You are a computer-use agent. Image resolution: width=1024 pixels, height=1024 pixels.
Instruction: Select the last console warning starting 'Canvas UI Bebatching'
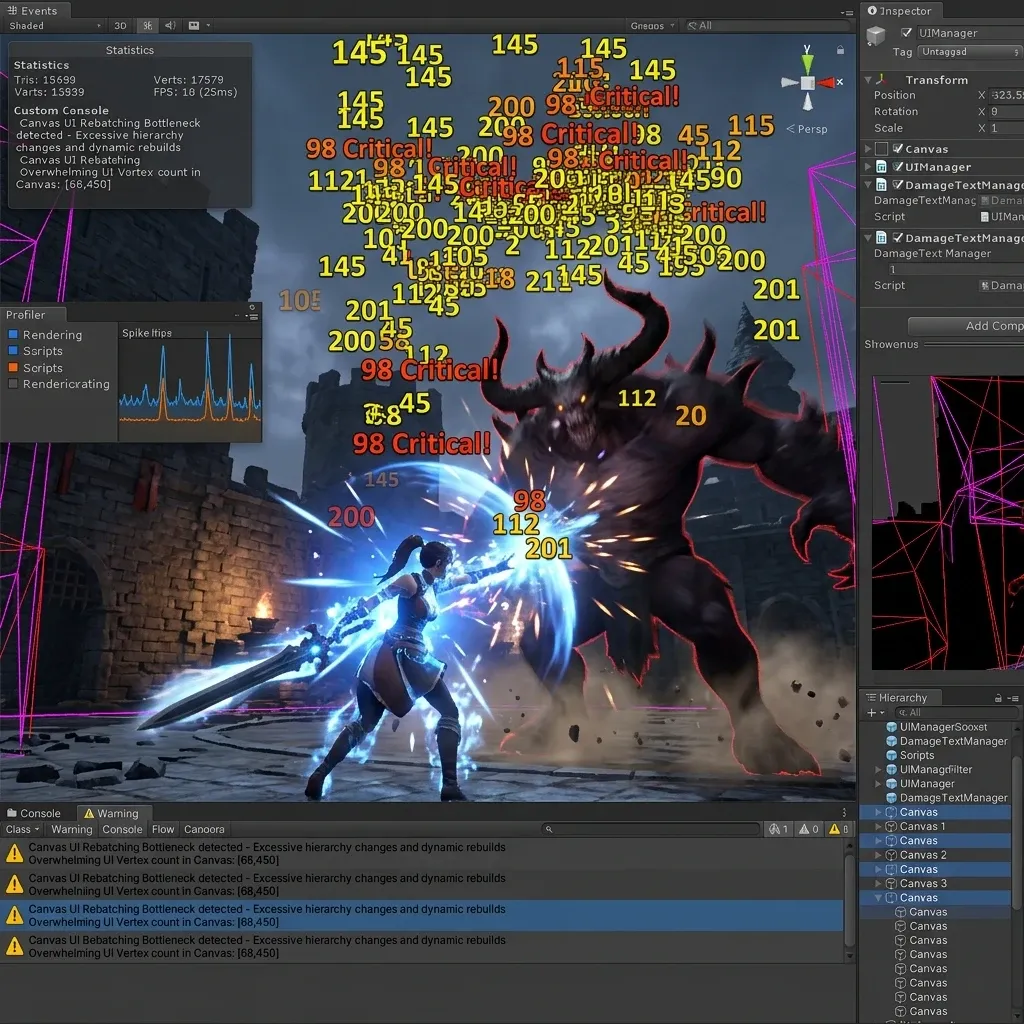tap(422, 946)
